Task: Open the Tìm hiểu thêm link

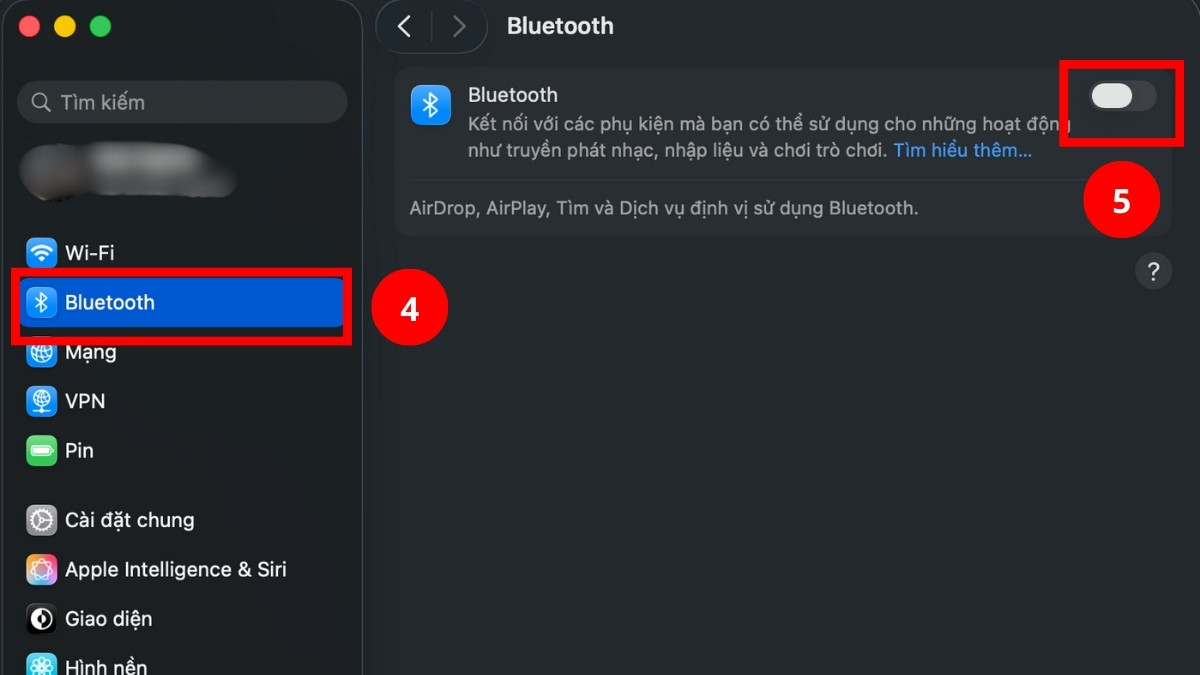Action: point(961,150)
